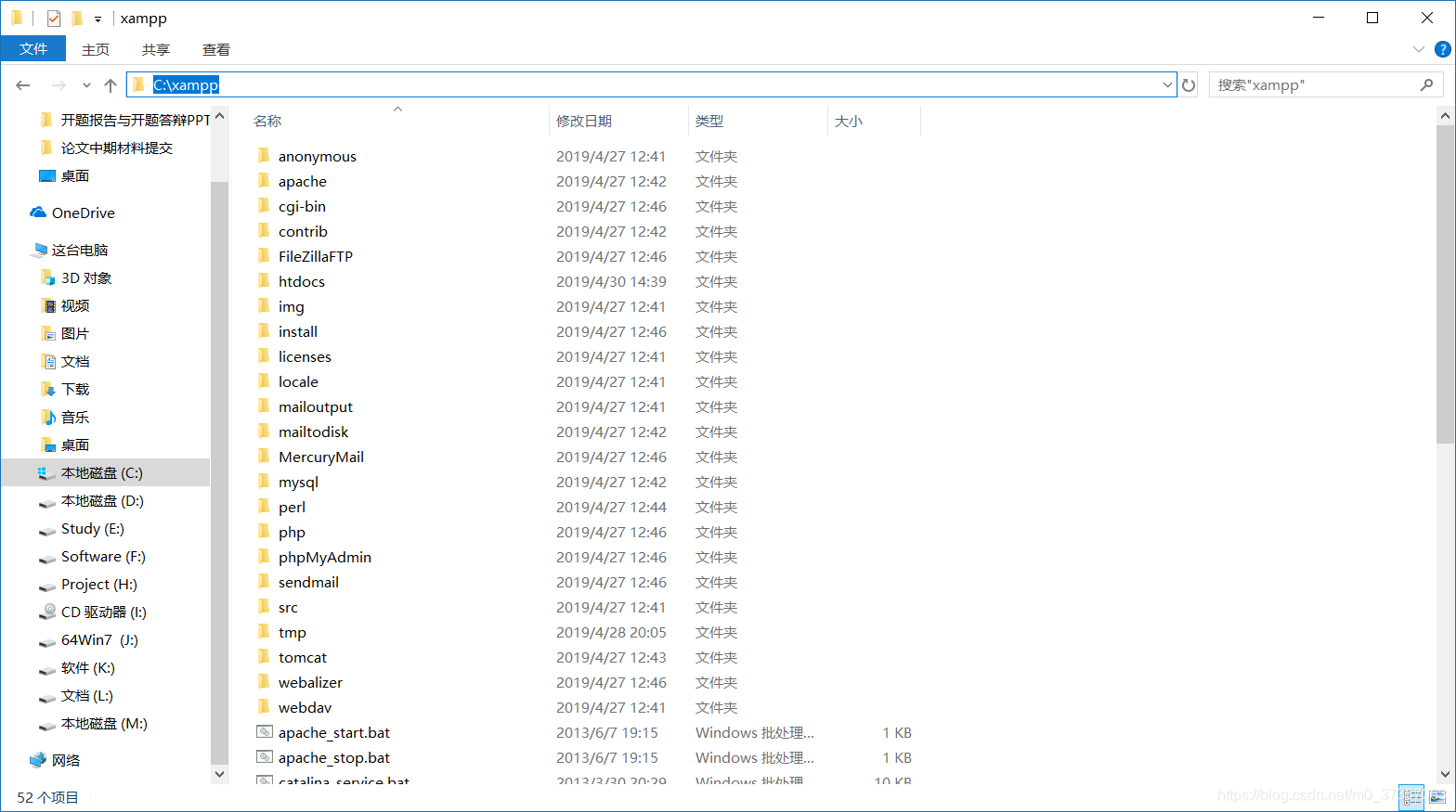Refresh the current folder view
This screenshot has width=1456, height=812.
pos(1189,85)
